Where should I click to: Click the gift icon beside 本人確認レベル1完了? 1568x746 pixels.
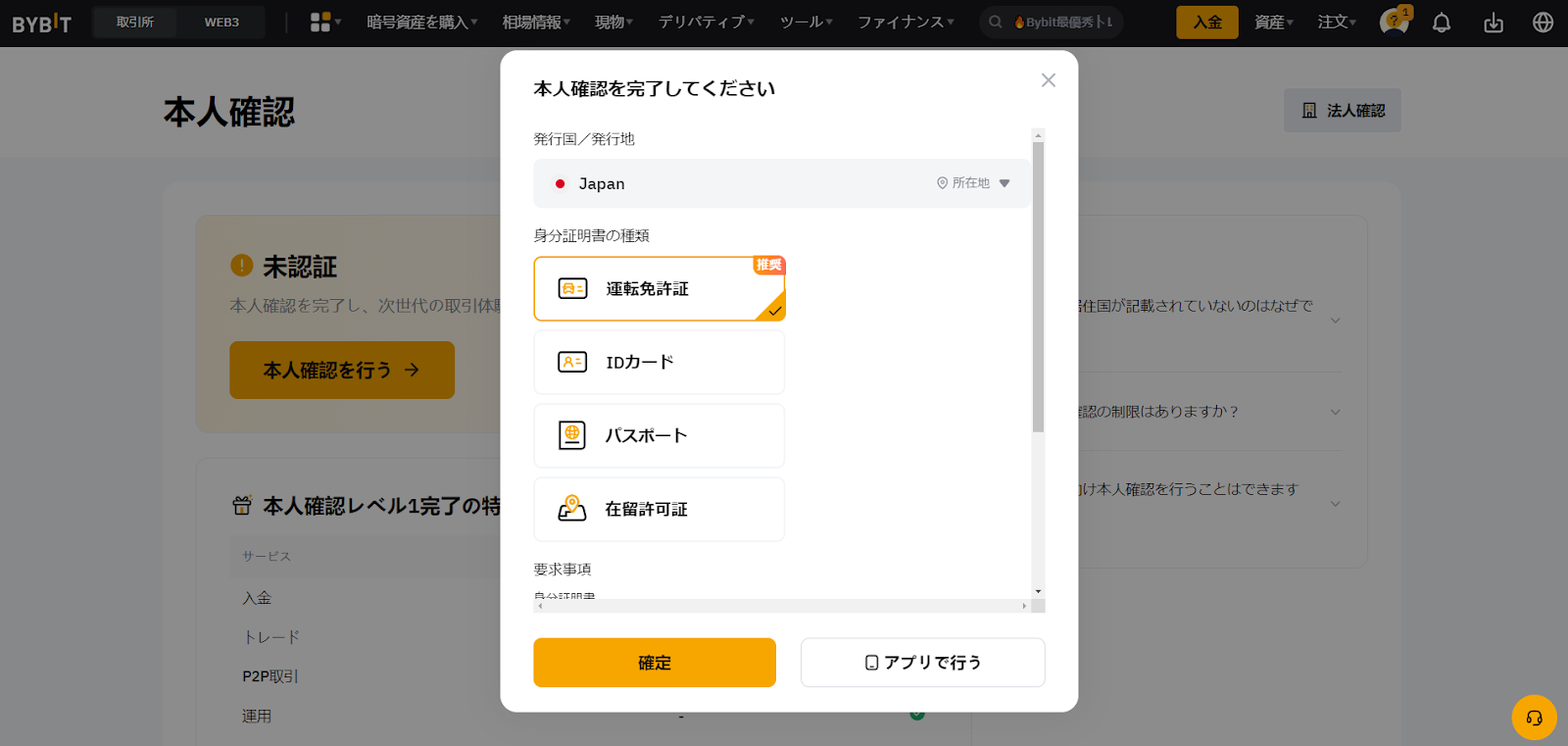[242, 506]
